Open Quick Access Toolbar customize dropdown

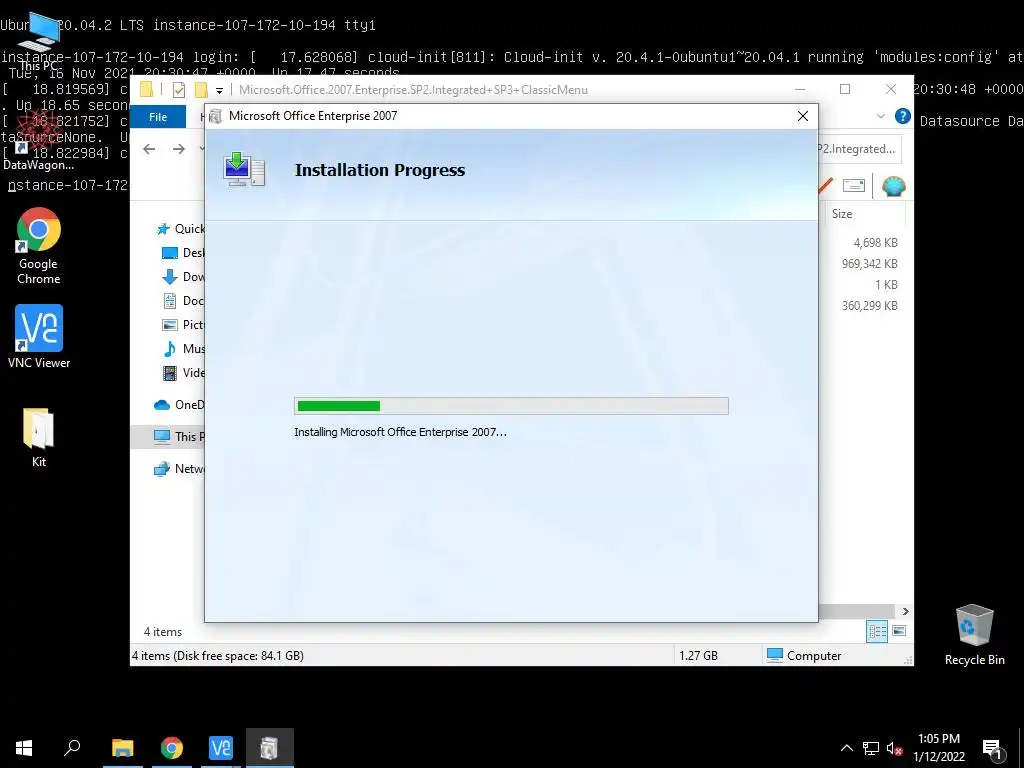tap(219, 90)
